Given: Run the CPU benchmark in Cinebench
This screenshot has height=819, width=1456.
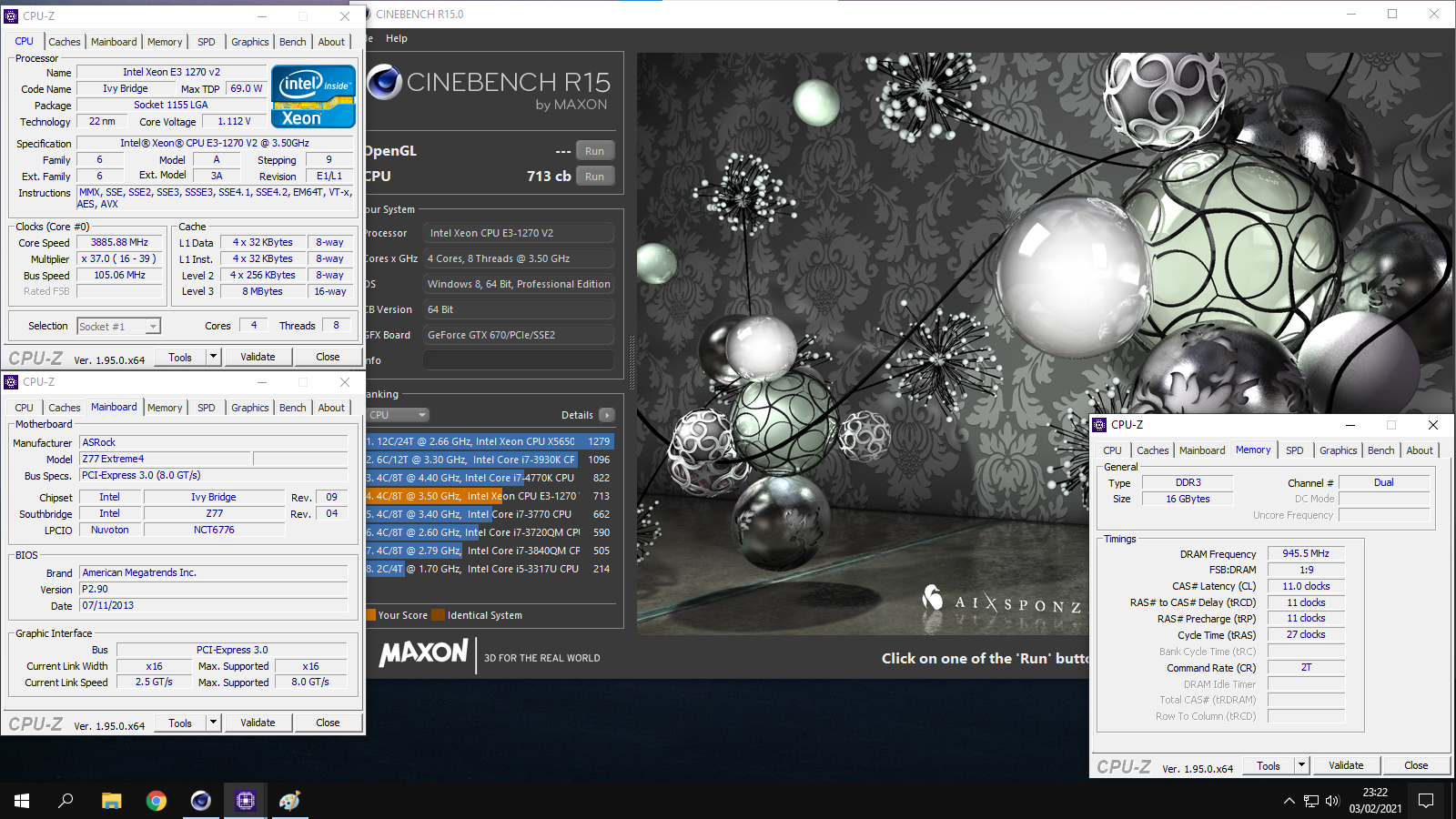Looking at the screenshot, I should click(x=595, y=177).
